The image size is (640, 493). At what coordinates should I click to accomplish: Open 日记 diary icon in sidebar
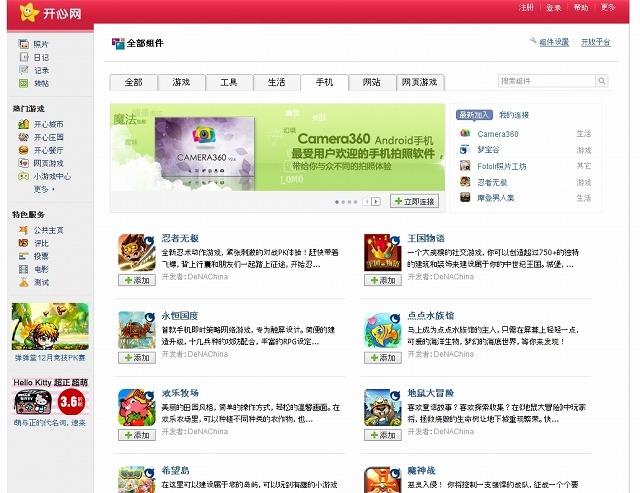pos(24,57)
